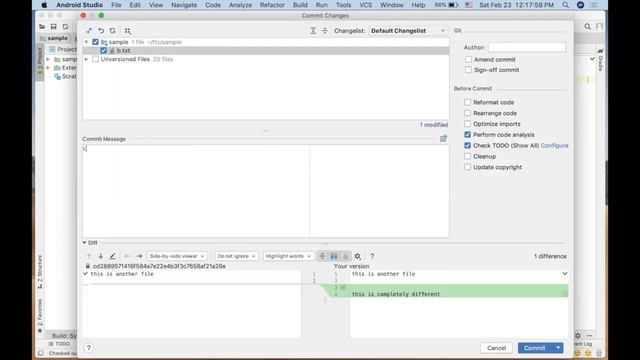
Task: Collapse the sample tree node
Action: pos(86,42)
